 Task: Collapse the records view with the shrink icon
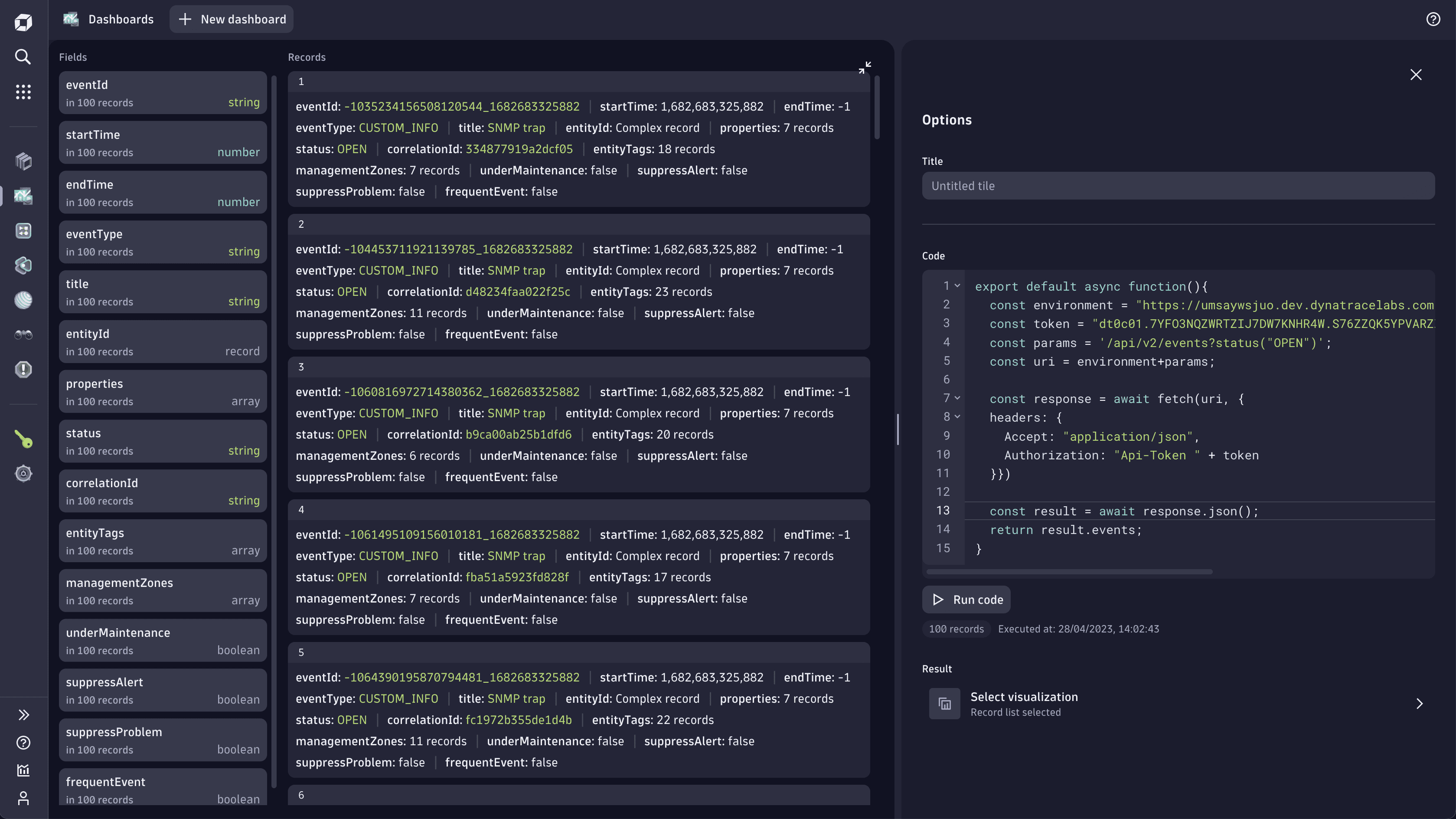(865, 68)
